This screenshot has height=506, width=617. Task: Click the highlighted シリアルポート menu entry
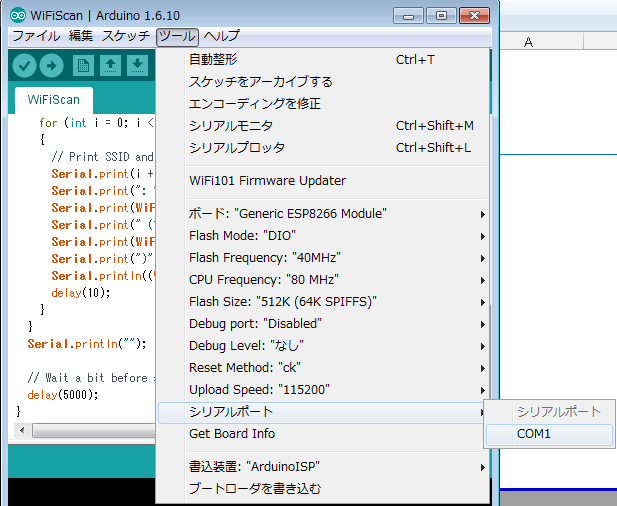click(323, 412)
